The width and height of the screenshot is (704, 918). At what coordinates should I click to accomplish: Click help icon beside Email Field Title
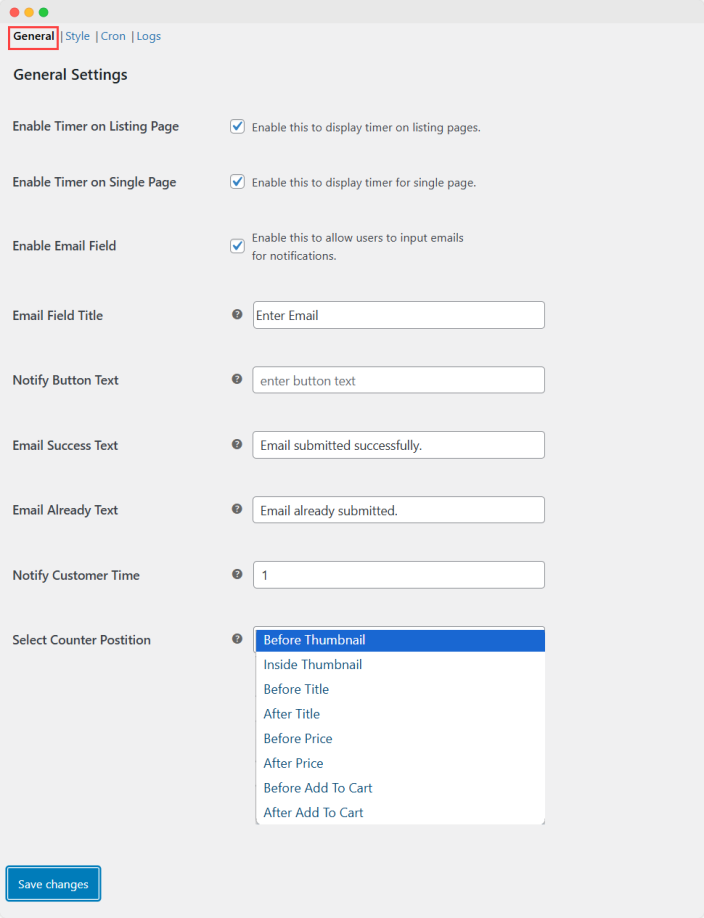[237, 314]
